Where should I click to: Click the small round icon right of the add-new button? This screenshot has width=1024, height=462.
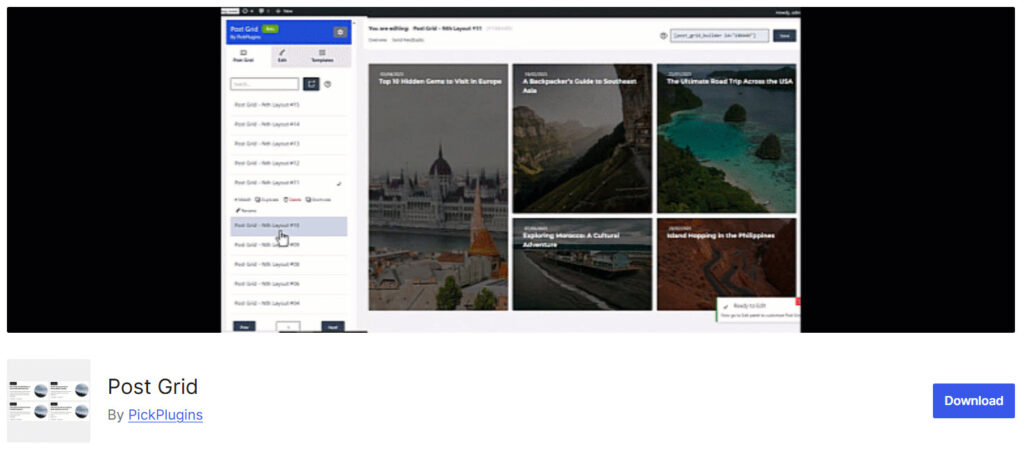click(328, 84)
